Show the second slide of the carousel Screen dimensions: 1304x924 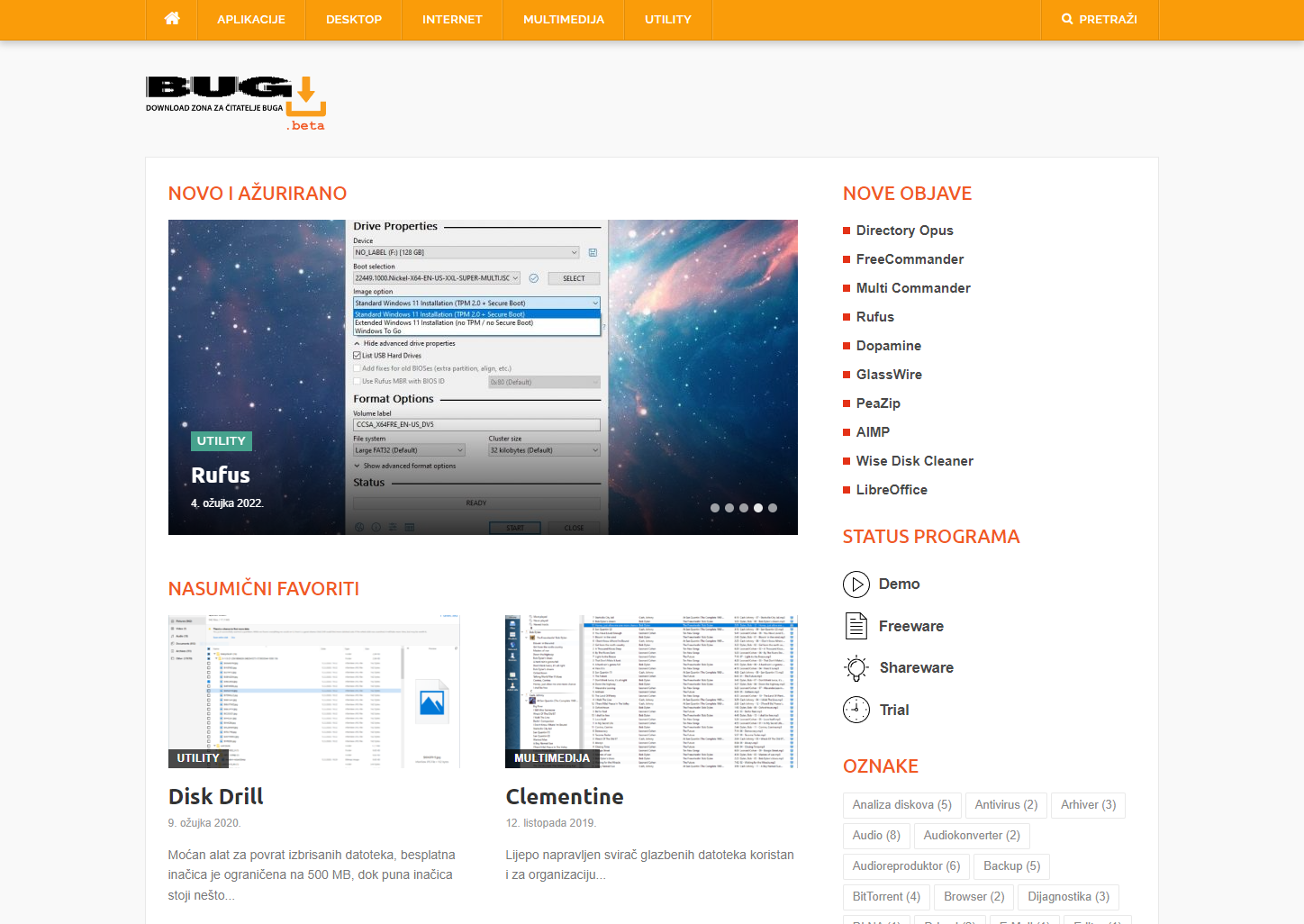[729, 508]
